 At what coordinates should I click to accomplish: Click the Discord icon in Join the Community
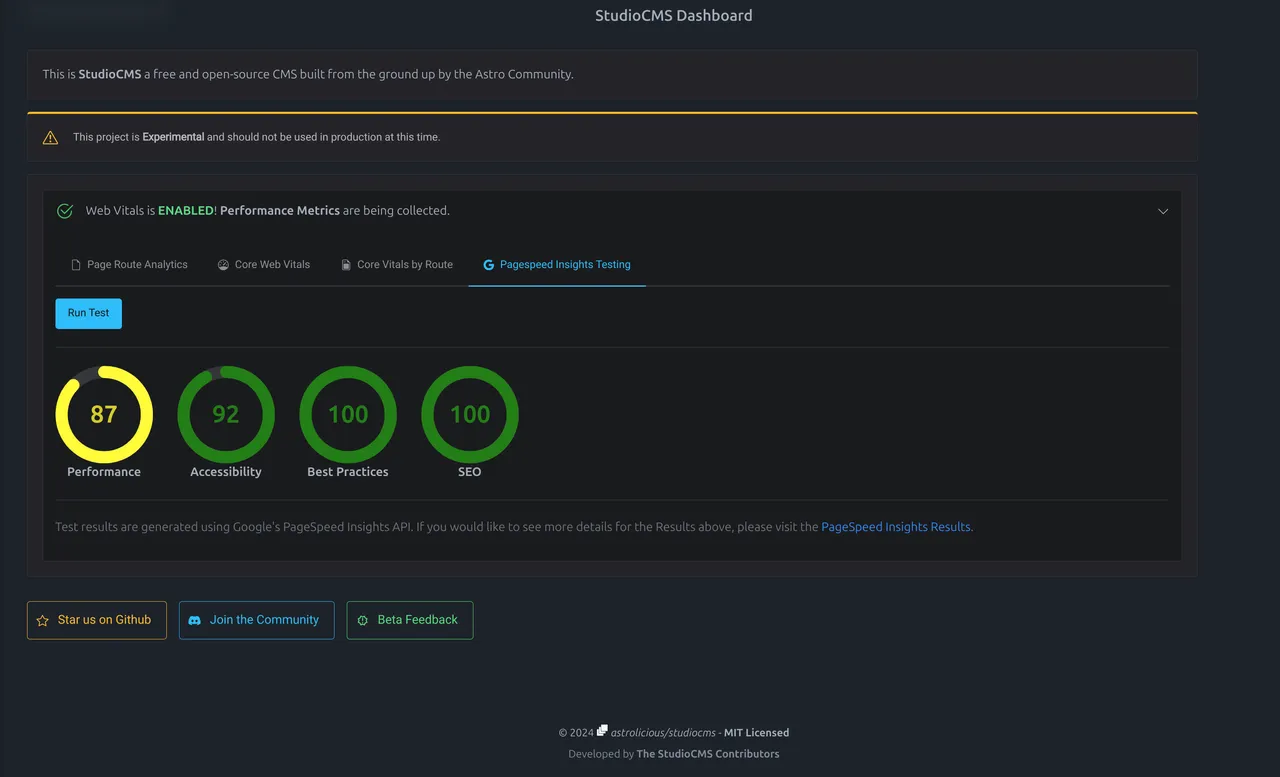195,621
